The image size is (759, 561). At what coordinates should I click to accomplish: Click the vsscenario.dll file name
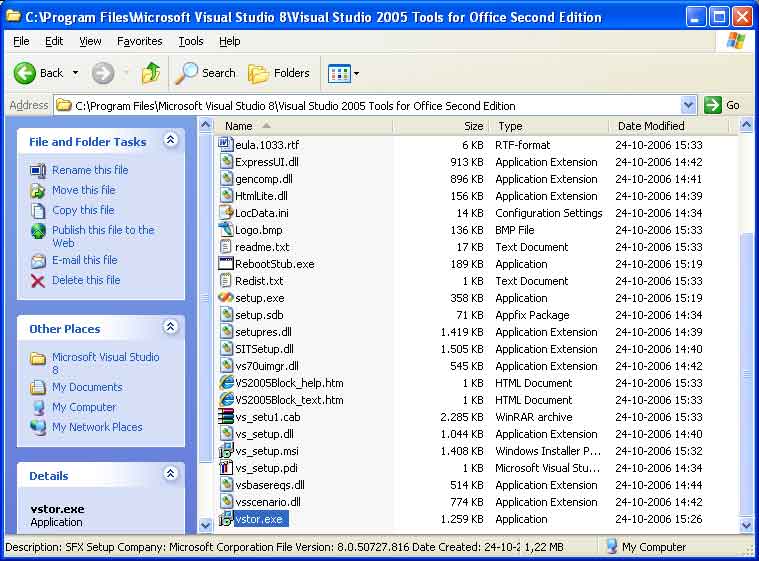[x=268, y=502]
